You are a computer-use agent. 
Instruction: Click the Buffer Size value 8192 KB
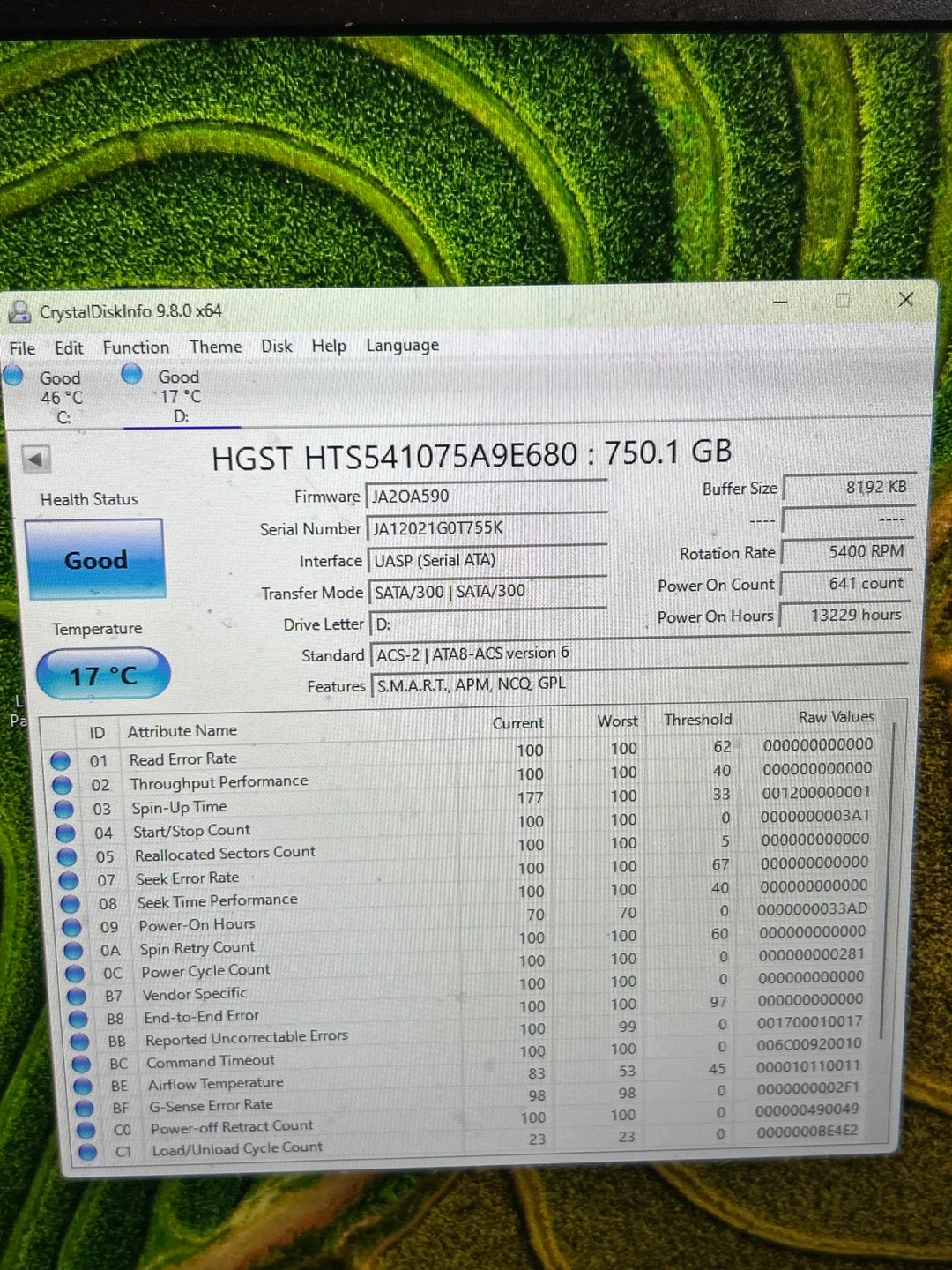point(848,487)
